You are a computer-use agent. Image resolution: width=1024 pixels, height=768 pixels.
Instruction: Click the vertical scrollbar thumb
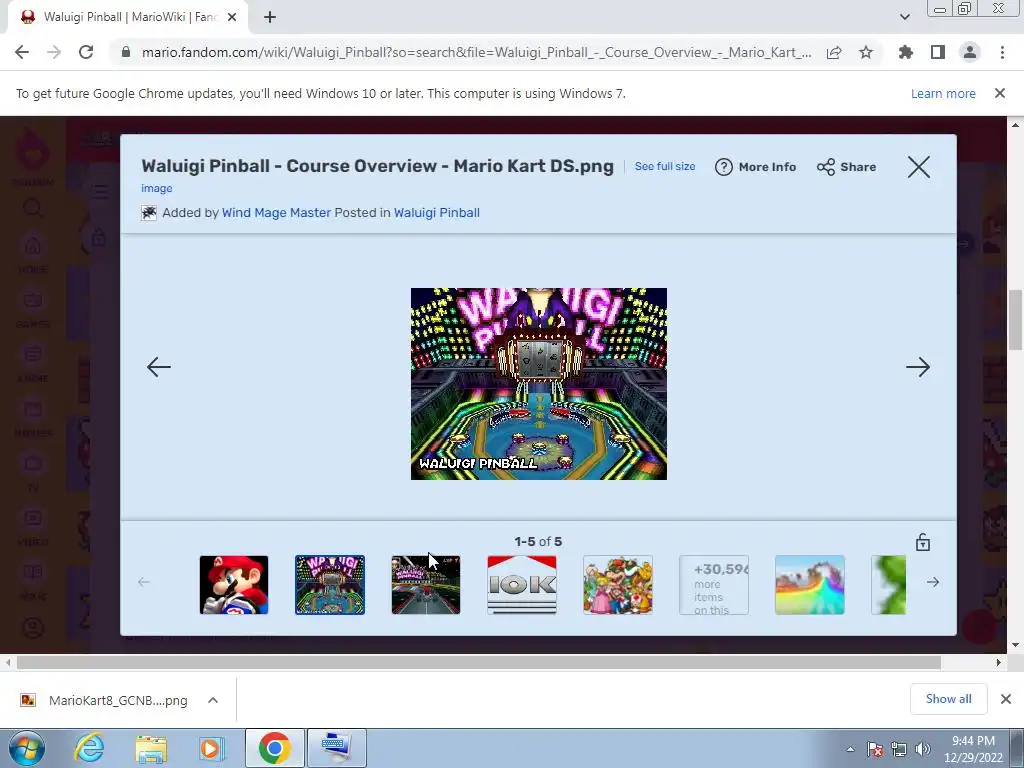point(1016,321)
